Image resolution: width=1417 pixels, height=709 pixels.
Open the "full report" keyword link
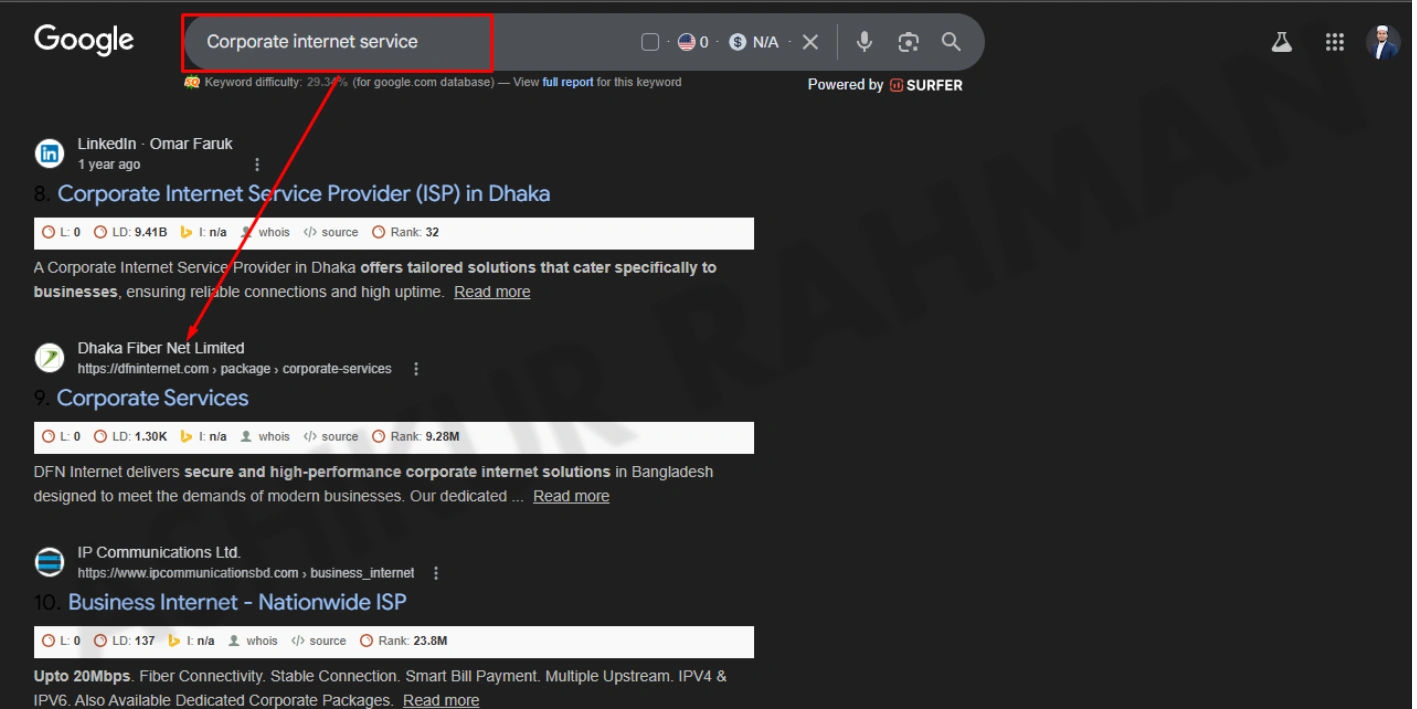pos(568,82)
